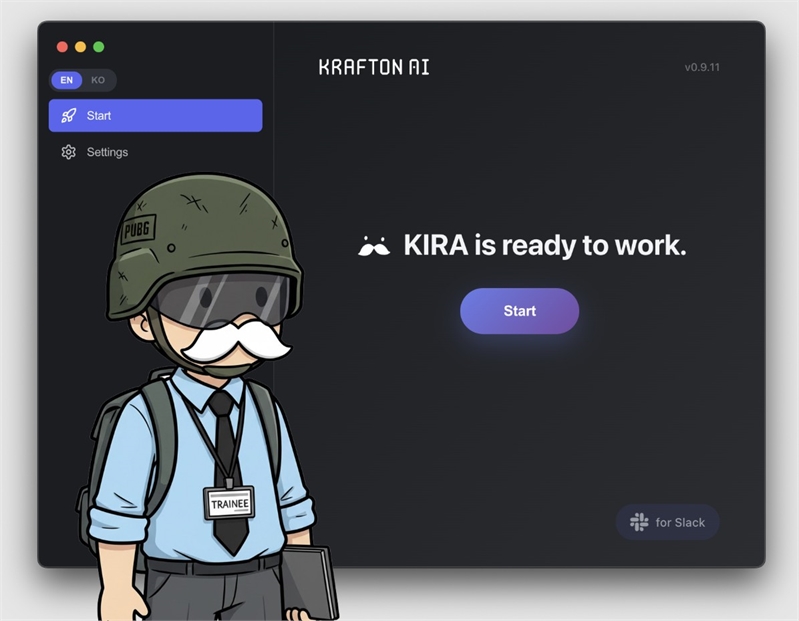This screenshot has height=621, width=799.
Task: Click the "for Slack" badge
Action: (x=668, y=522)
